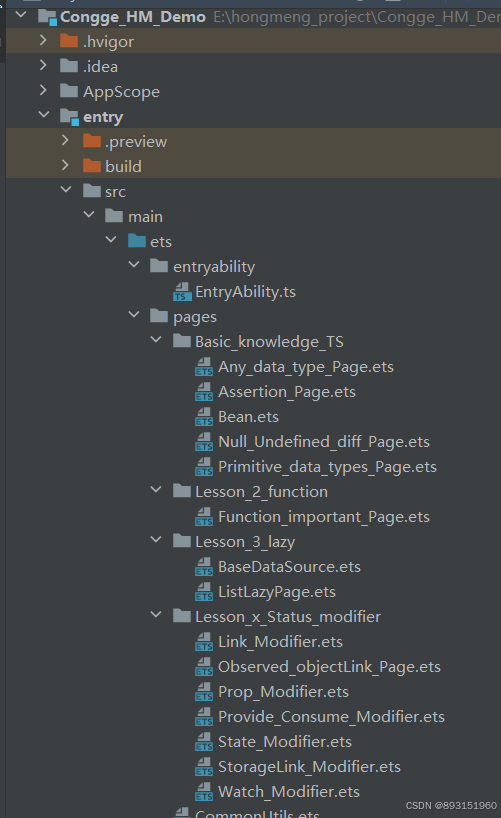501x818 pixels.
Task: Select Link_Modifier.ets file name
Action: click(x=280, y=642)
